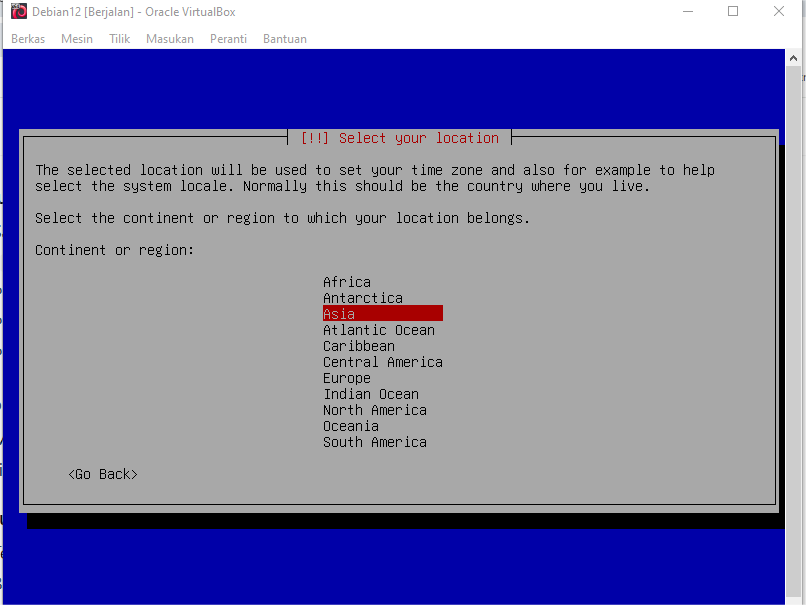Open the Mesin menu

coord(77,39)
